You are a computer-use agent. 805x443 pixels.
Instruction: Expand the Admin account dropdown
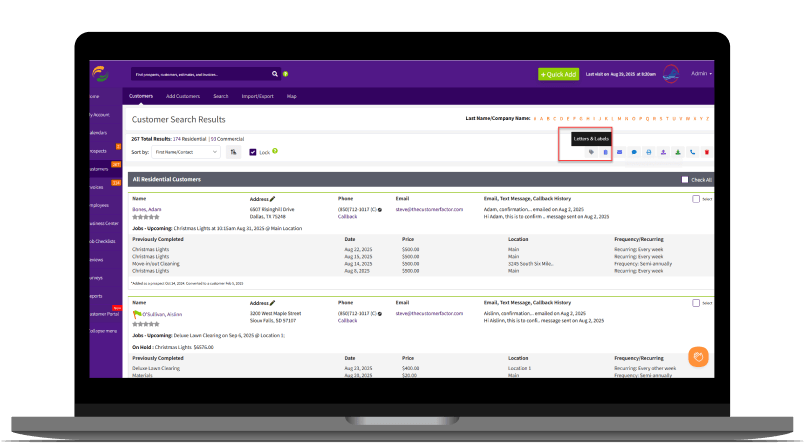point(700,74)
